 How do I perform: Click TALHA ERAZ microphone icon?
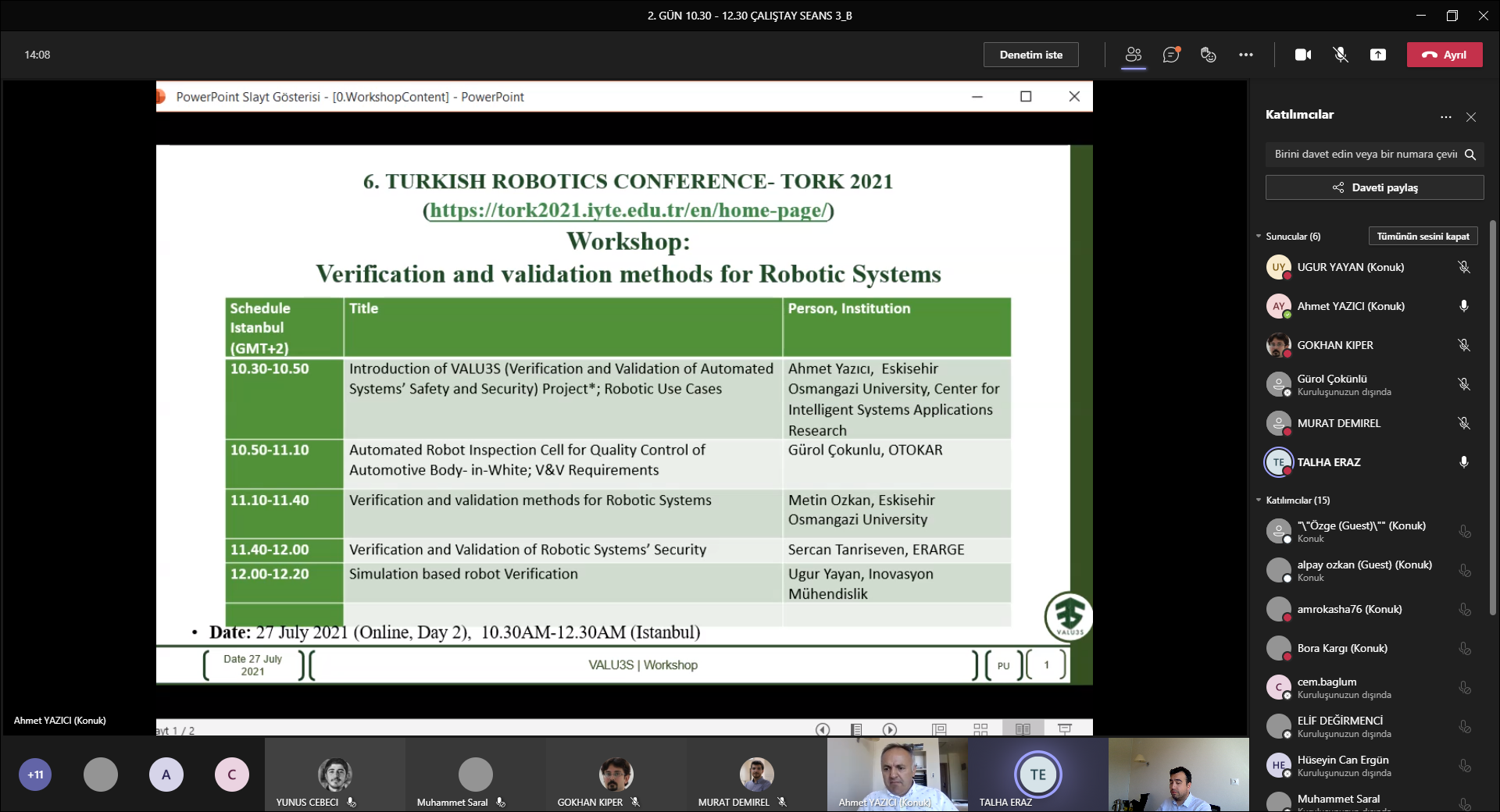[1464, 462]
